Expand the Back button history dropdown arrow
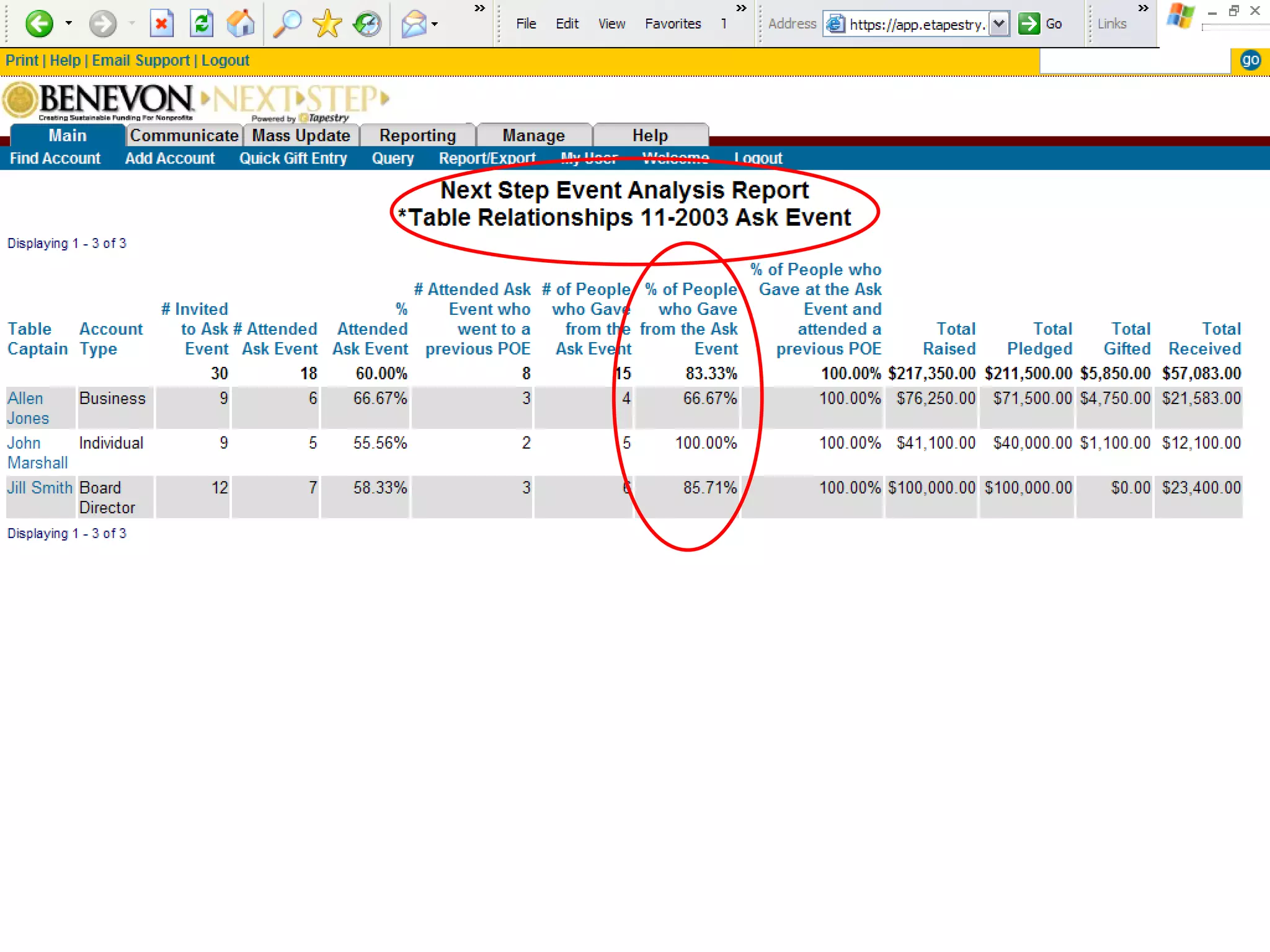This screenshot has width=1270, height=952. [x=69, y=24]
